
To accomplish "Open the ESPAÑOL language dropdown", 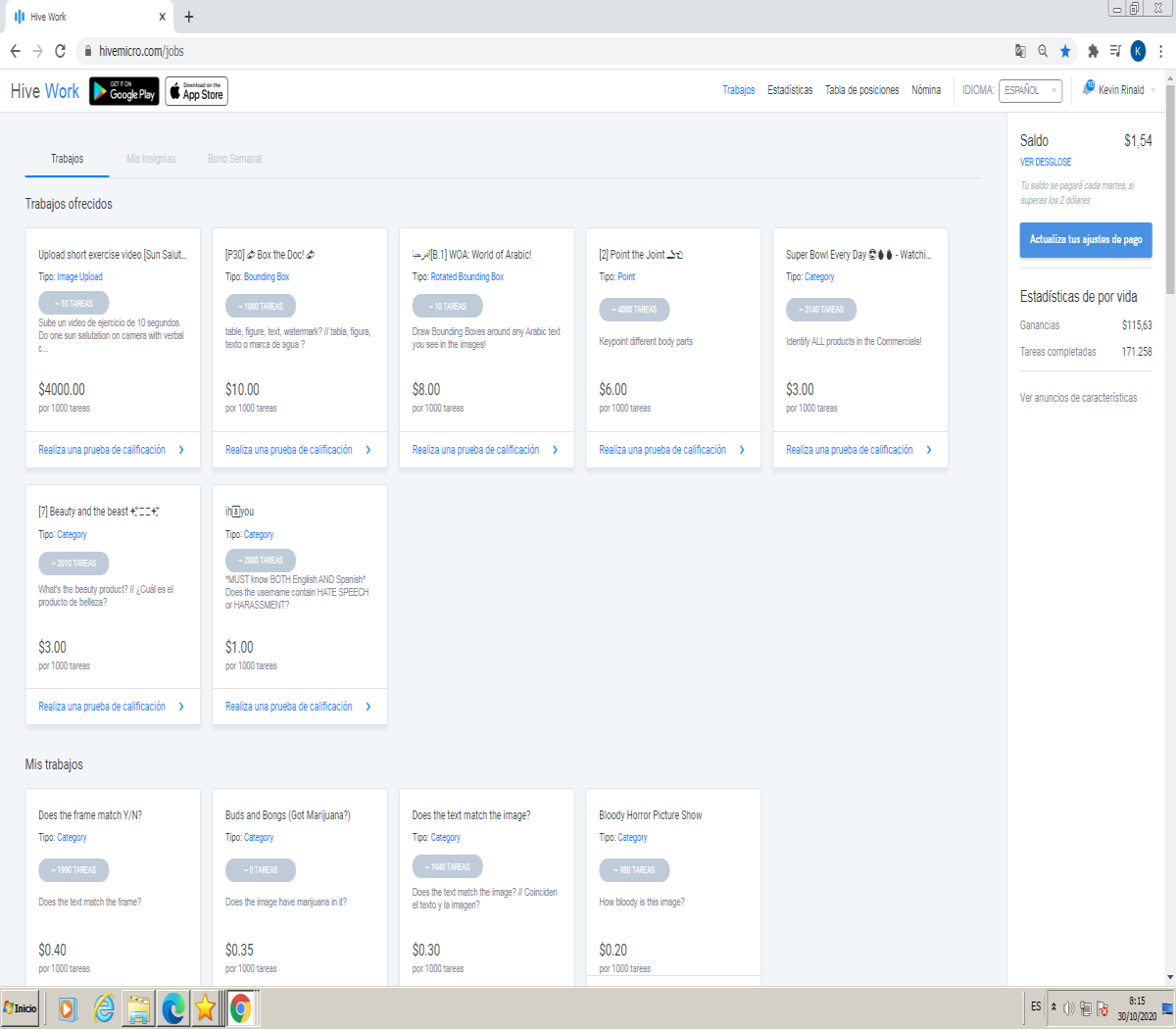I will tap(1030, 90).
